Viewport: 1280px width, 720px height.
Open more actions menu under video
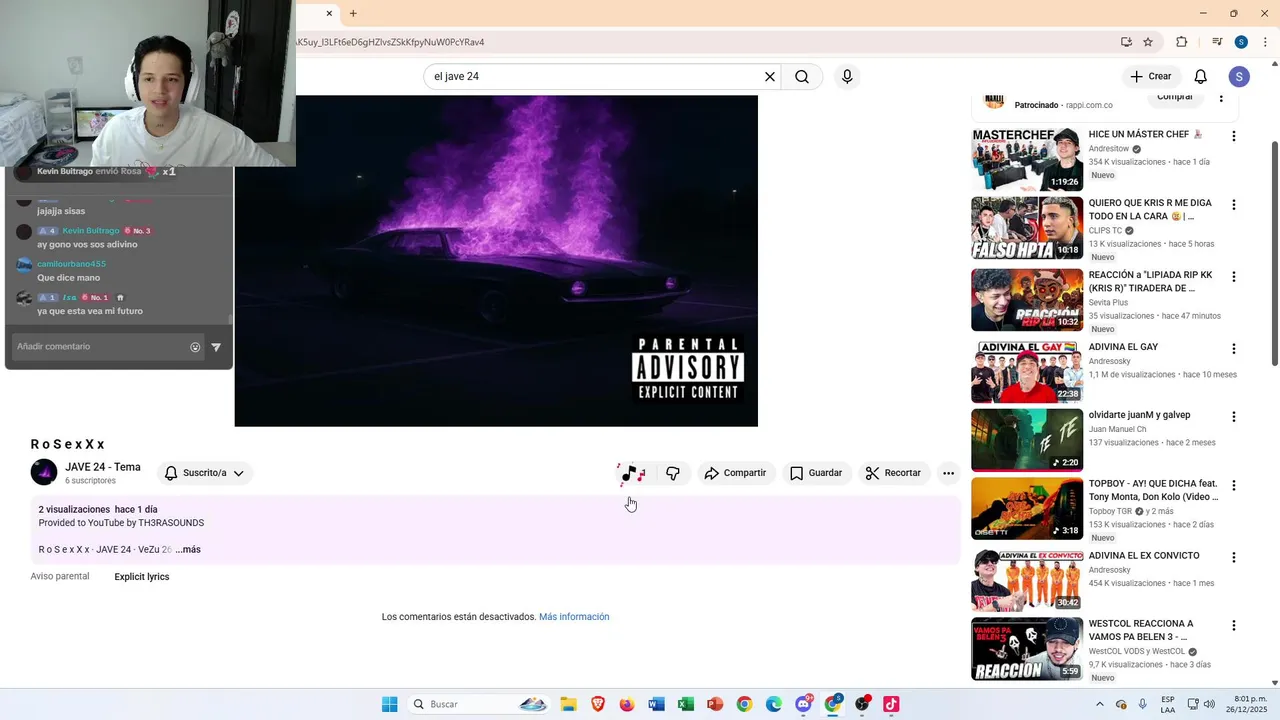(x=948, y=473)
